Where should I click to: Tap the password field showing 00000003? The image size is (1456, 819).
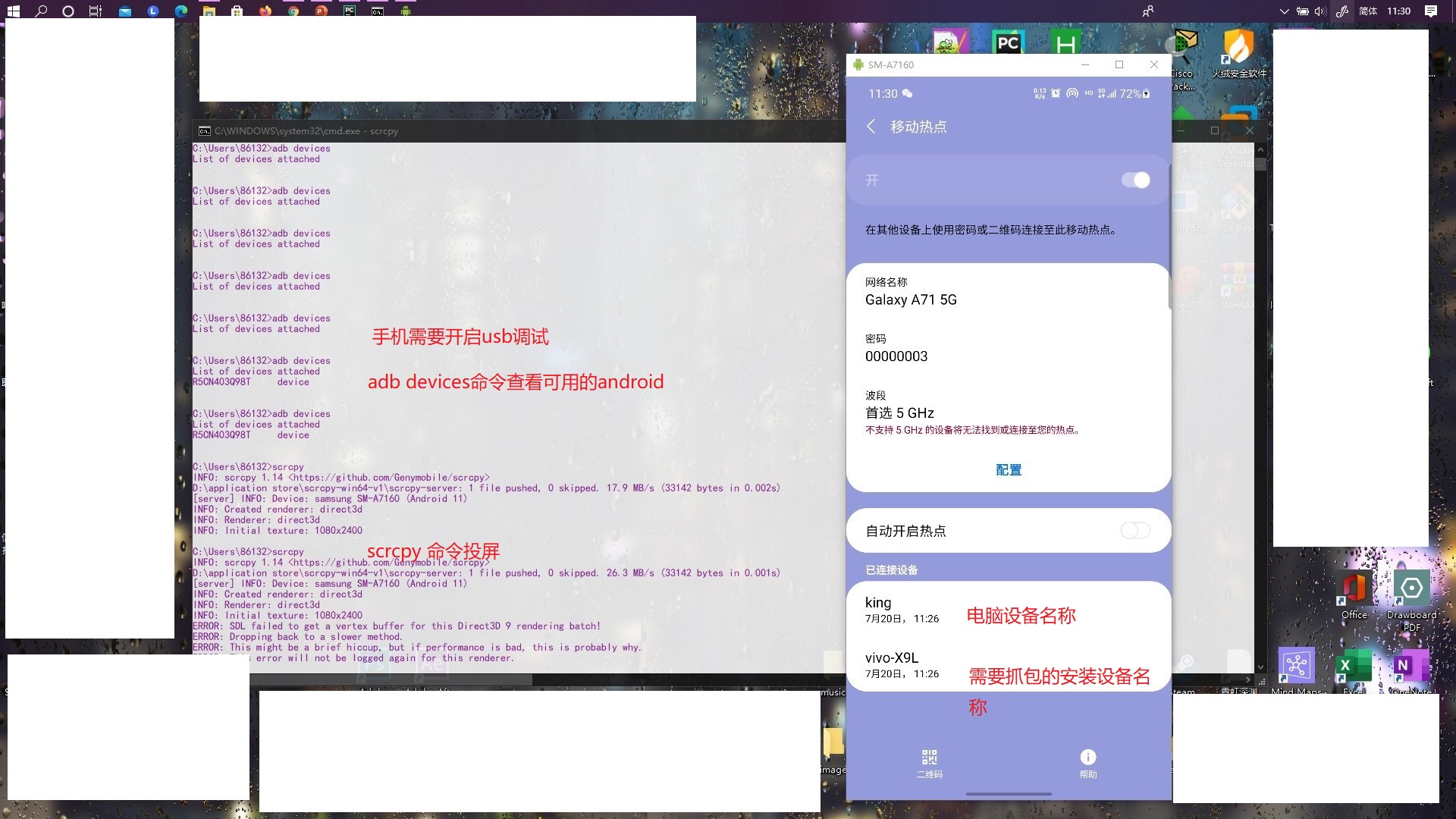click(896, 356)
